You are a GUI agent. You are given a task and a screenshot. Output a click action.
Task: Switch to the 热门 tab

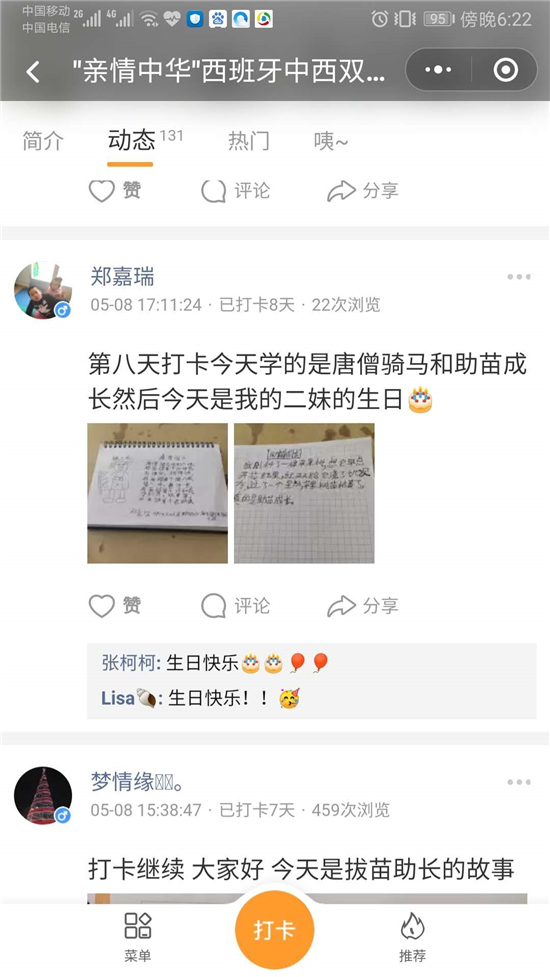click(249, 141)
